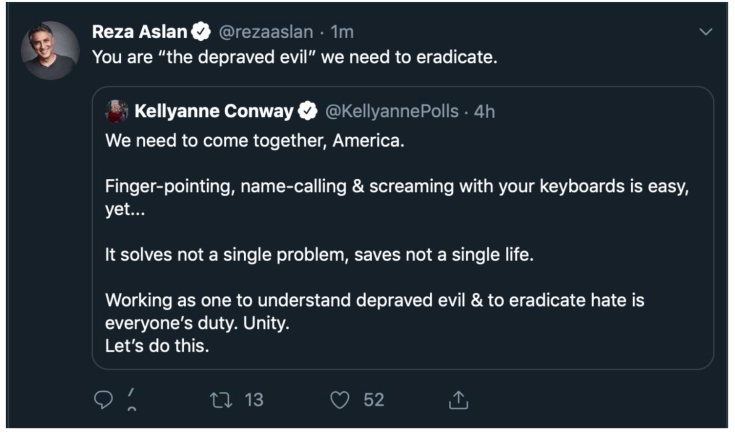Click Reza Aslan's verified badge

[200, 31]
